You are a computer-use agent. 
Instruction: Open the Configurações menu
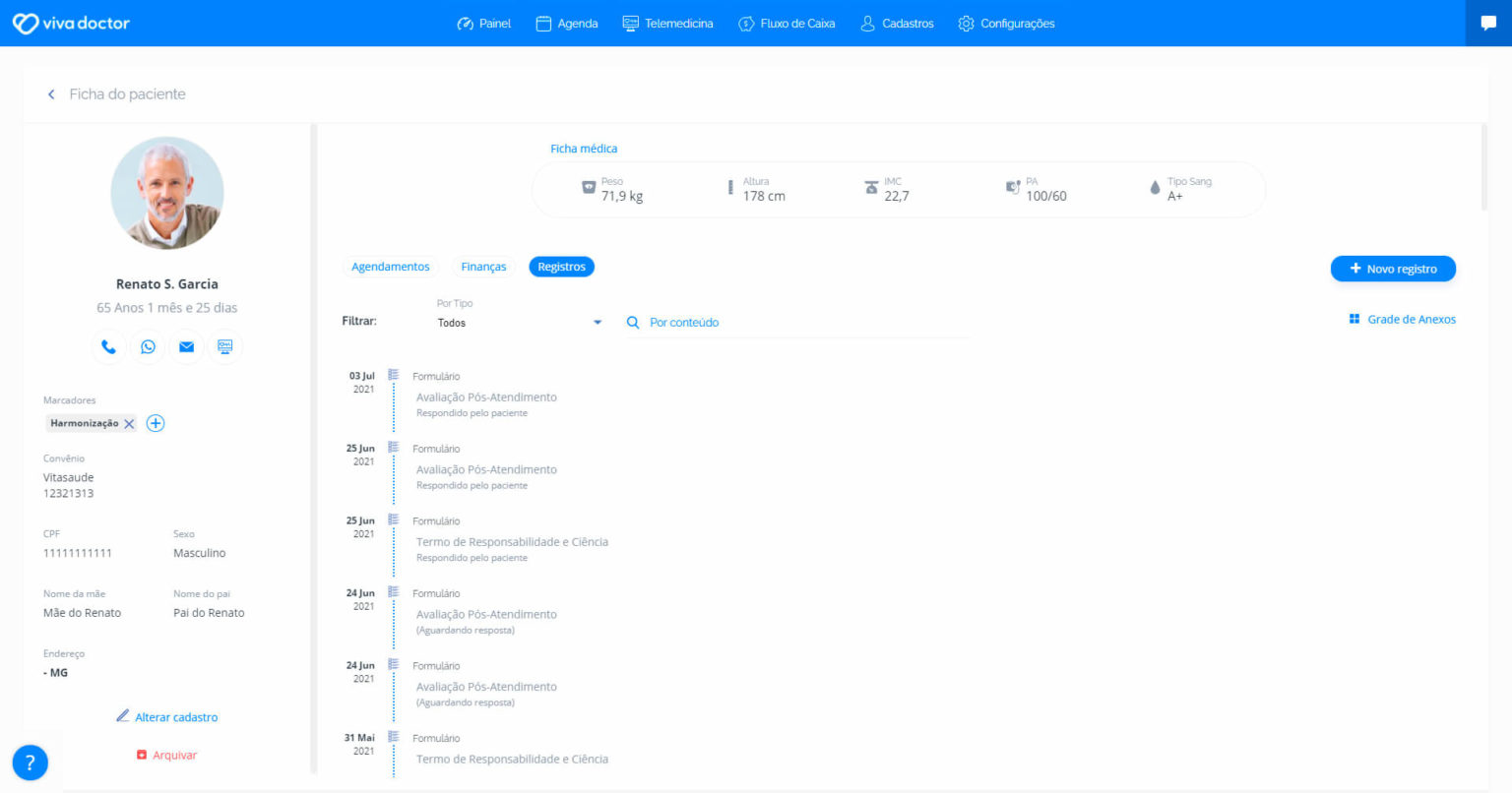1006,24
